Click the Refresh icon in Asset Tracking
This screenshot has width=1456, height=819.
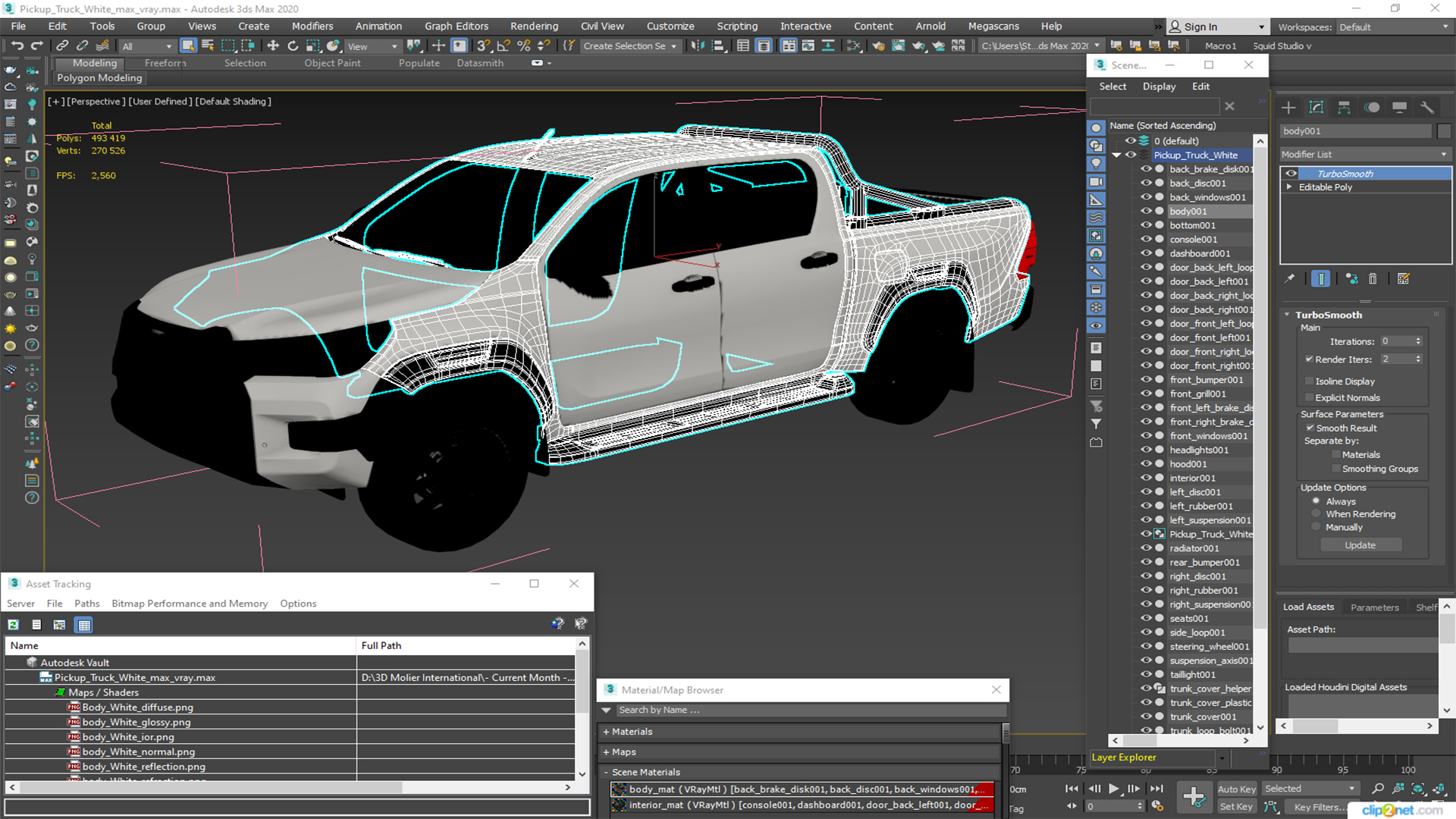click(x=13, y=625)
